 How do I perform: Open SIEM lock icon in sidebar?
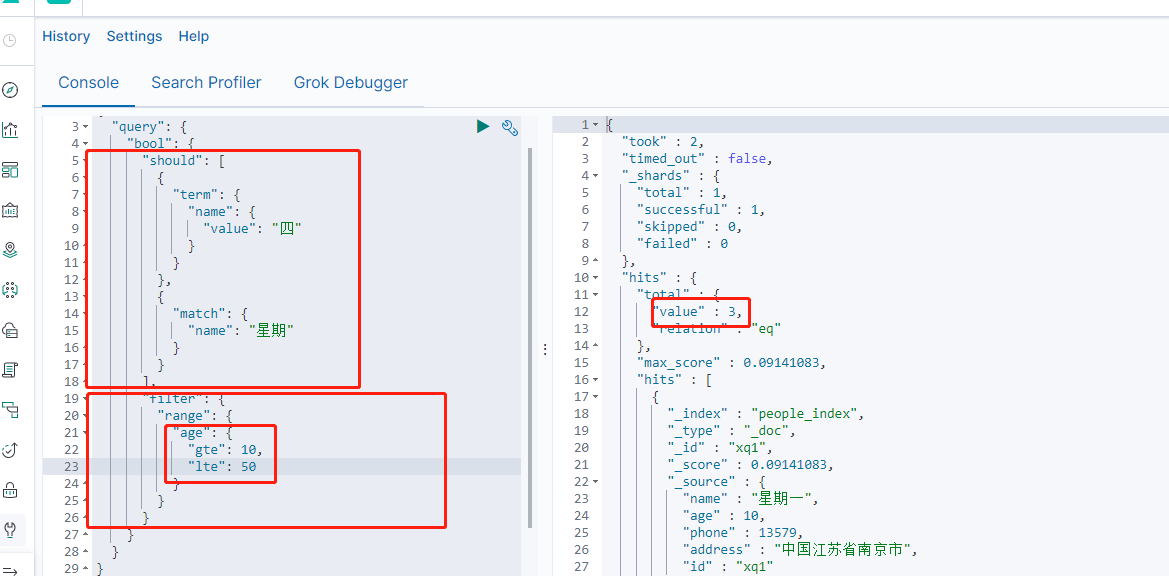tap(10, 490)
